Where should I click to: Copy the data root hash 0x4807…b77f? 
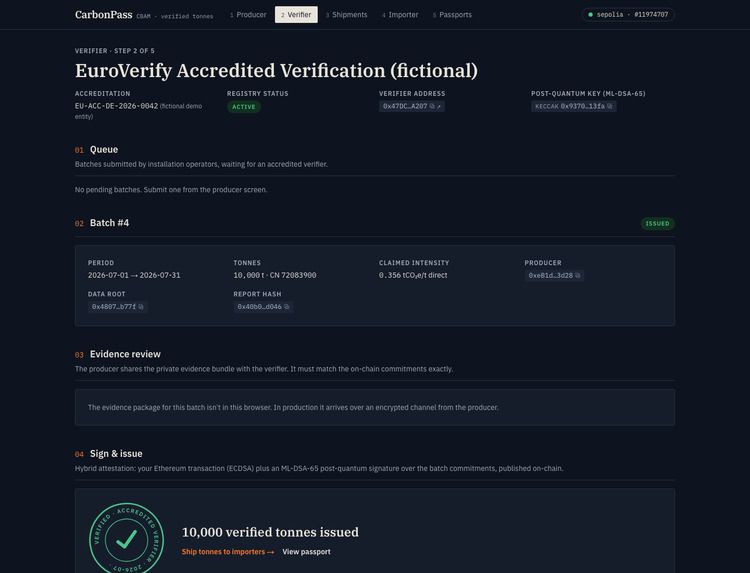141,307
